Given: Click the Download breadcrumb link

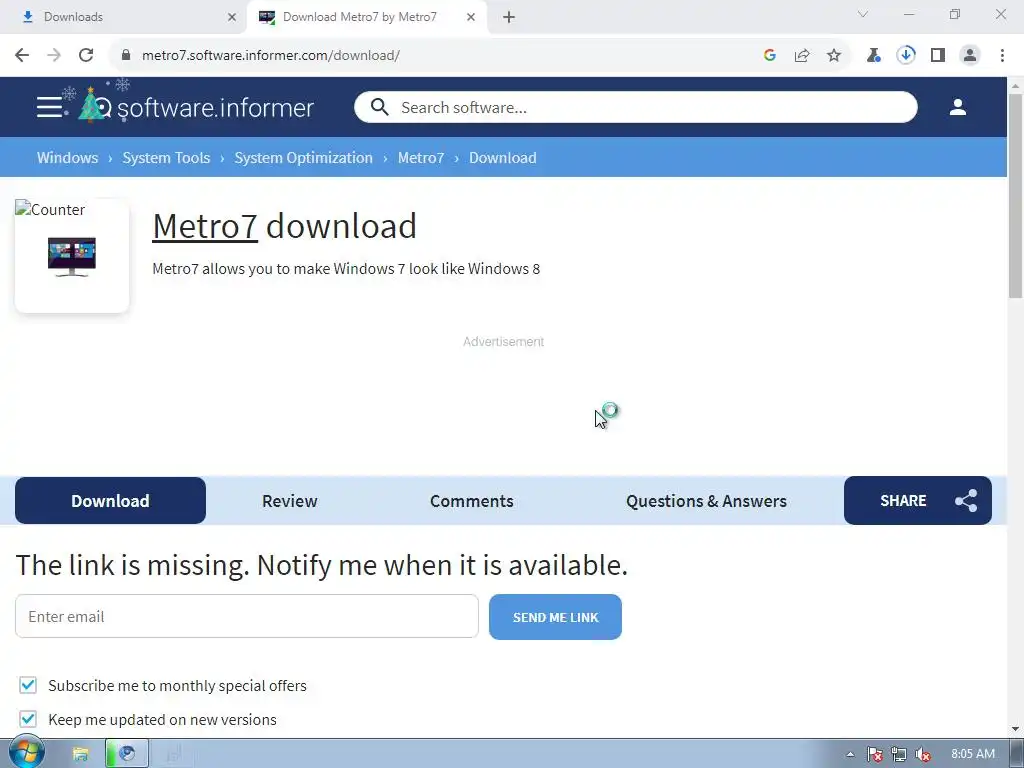Looking at the screenshot, I should tap(503, 157).
